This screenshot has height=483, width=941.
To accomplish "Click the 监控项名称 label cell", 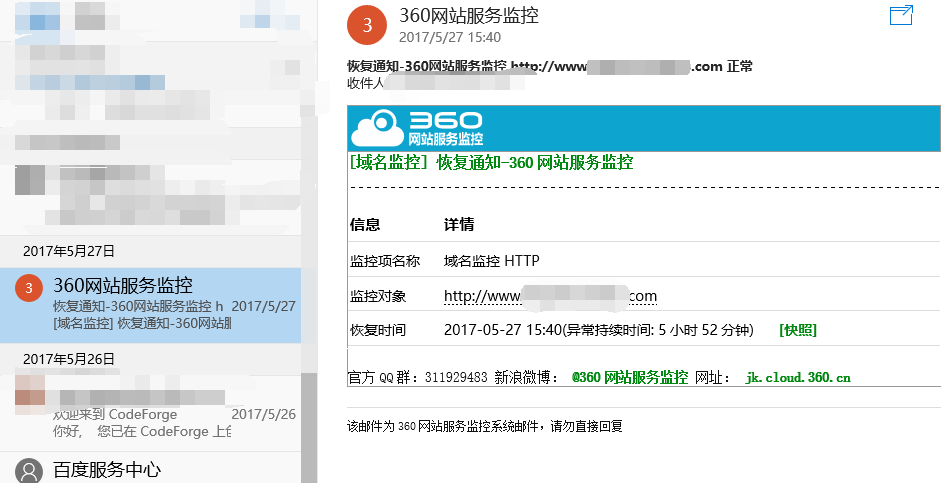I will (385, 261).
